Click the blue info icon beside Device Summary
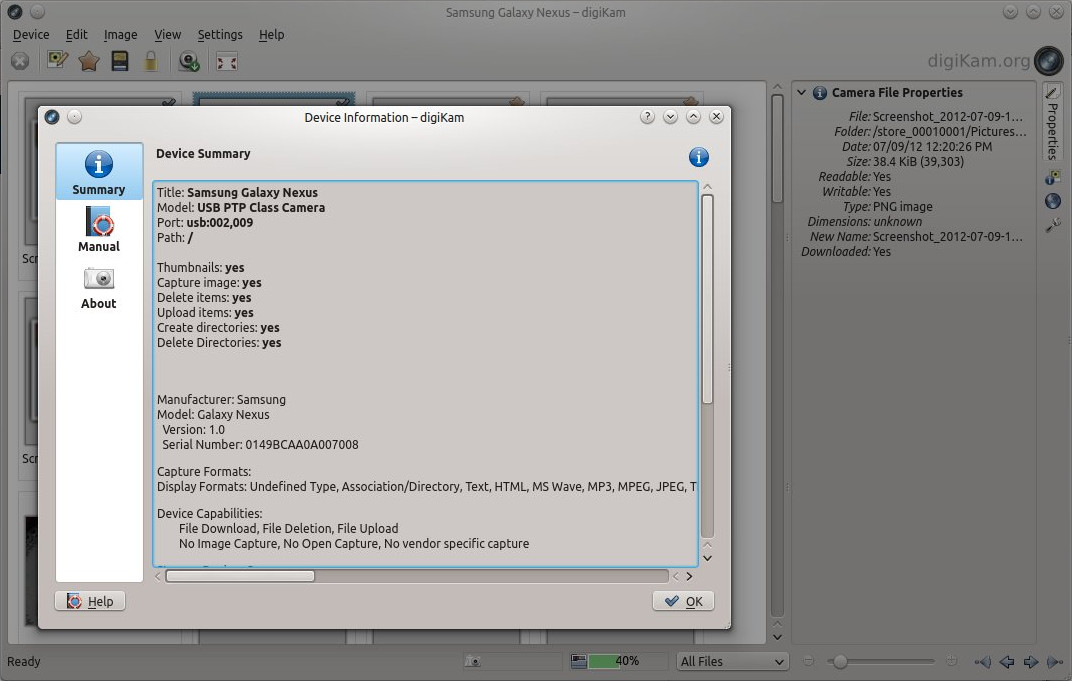The width and height of the screenshot is (1072, 681). (698, 157)
